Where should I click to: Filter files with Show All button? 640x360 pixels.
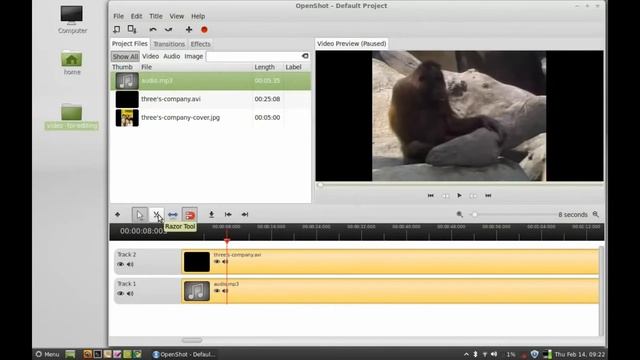(x=125, y=56)
